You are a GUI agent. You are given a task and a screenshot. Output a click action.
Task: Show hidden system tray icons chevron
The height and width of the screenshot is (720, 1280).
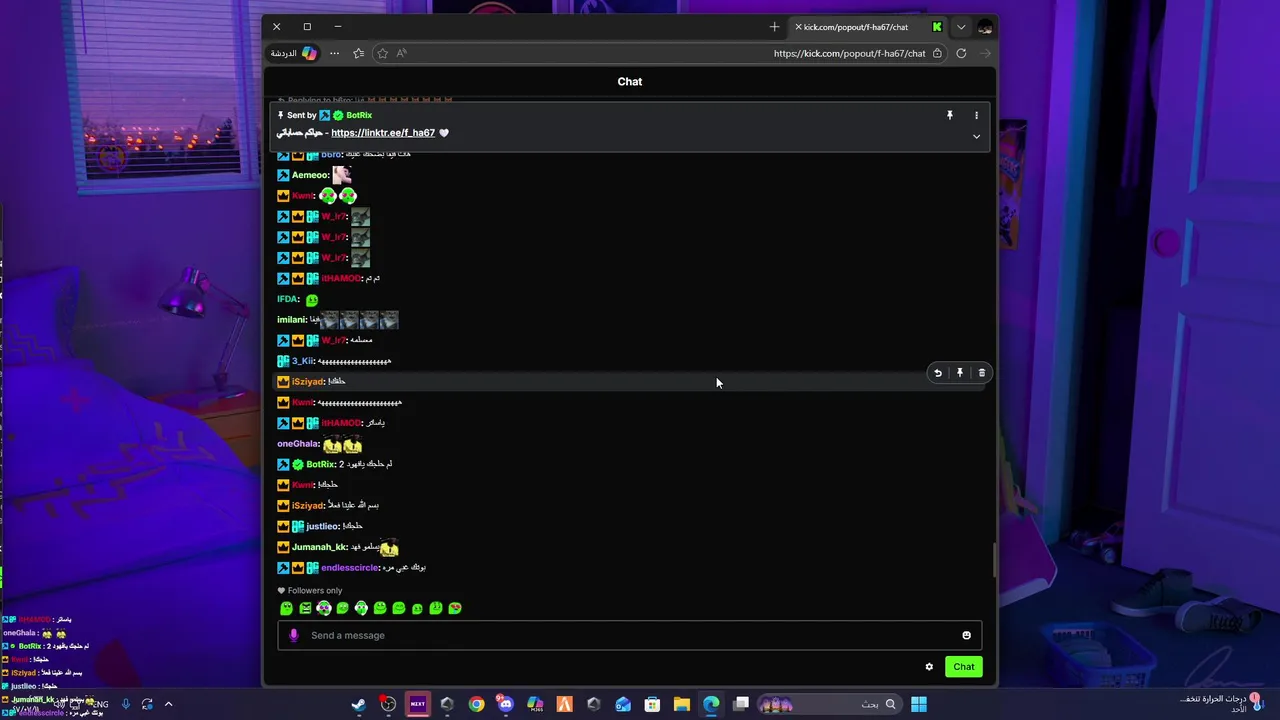pos(168,704)
